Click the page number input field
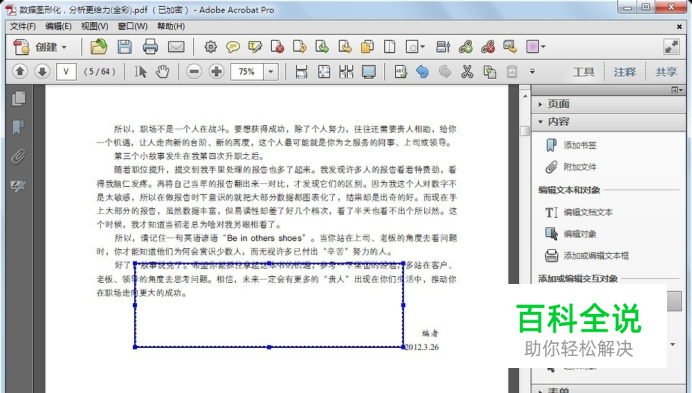The height and width of the screenshot is (393, 692). coord(66,72)
